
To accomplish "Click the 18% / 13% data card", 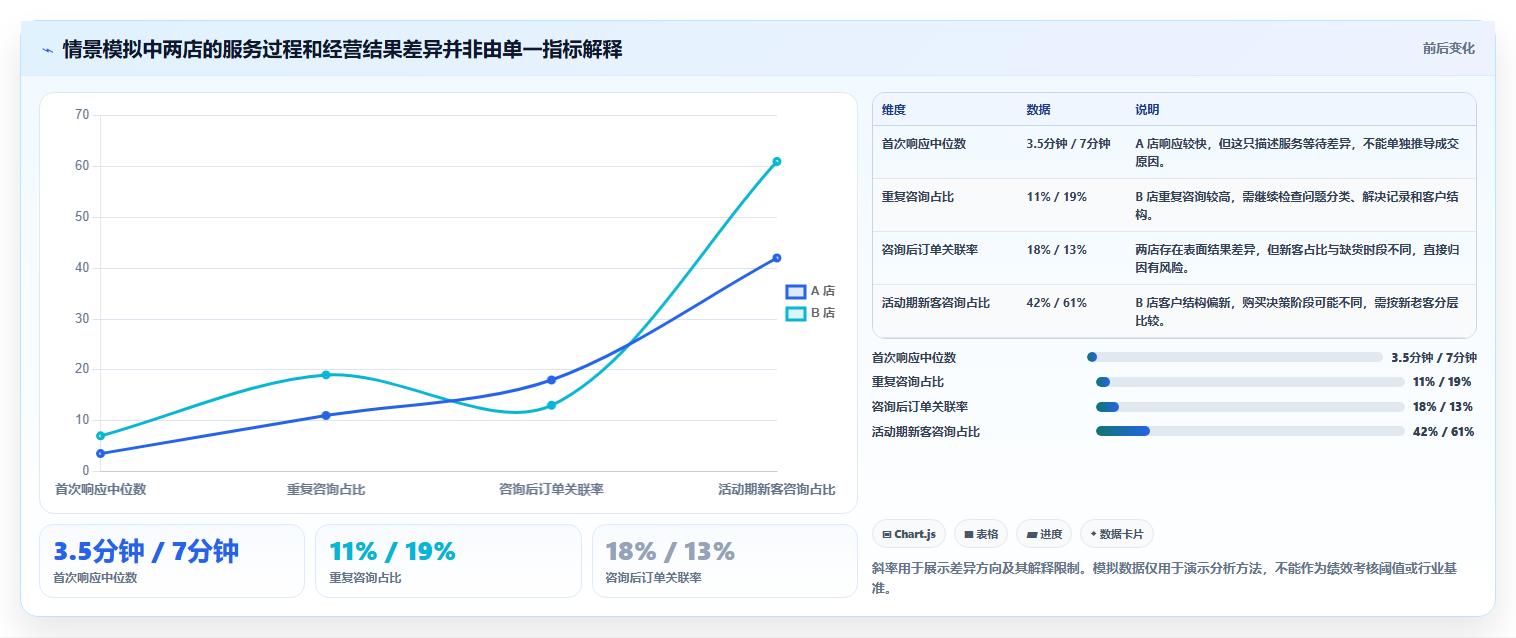I will [x=725, y=561].
